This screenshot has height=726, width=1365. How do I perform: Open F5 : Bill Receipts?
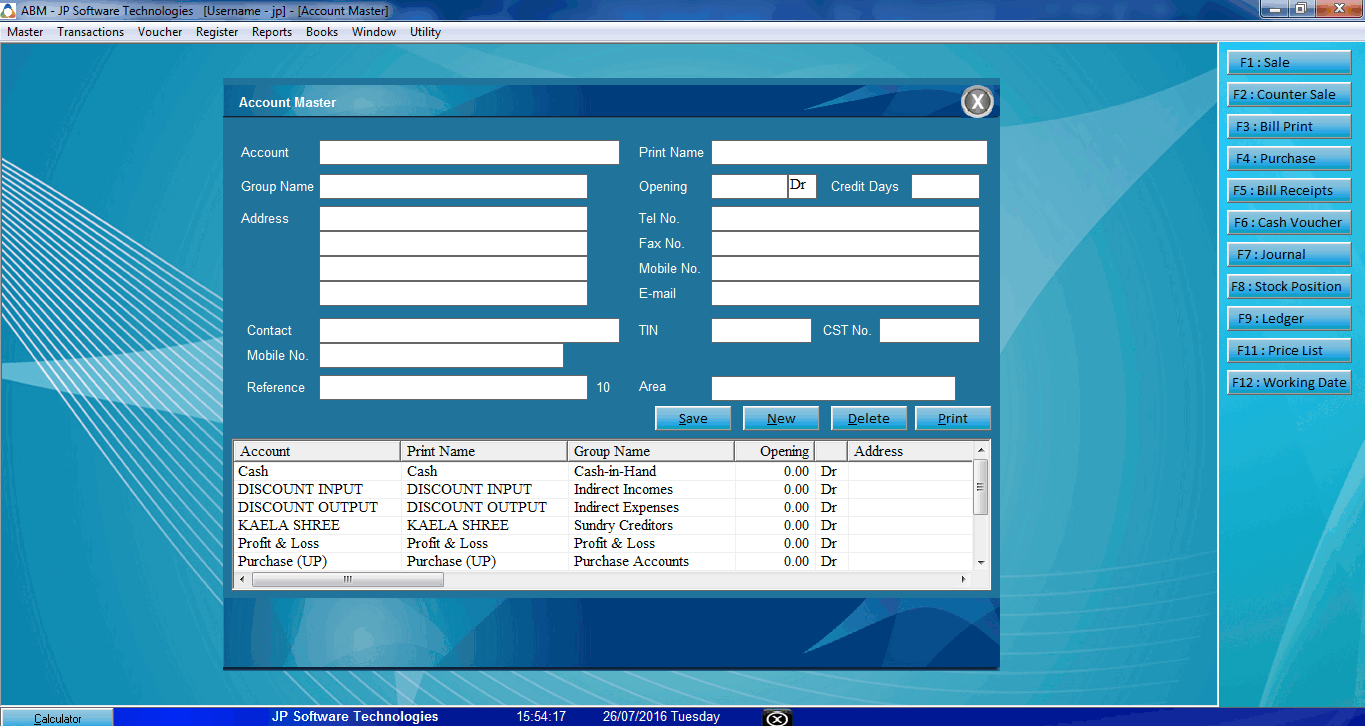point(1289,190)
